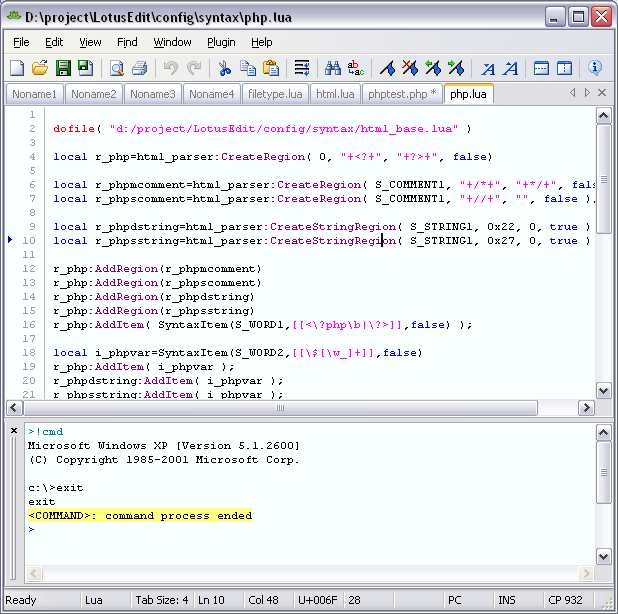
Task: Click the Ln 10 status entry
Action: (x=219, y=600)
